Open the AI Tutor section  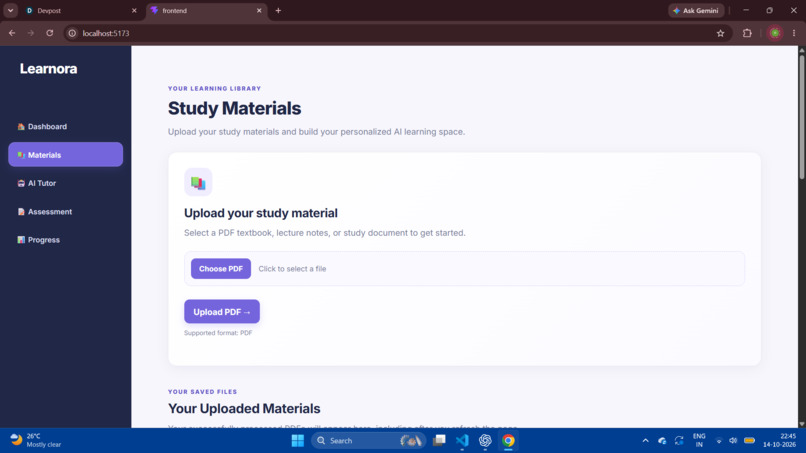pyautogui.click(x=65, y=183)
